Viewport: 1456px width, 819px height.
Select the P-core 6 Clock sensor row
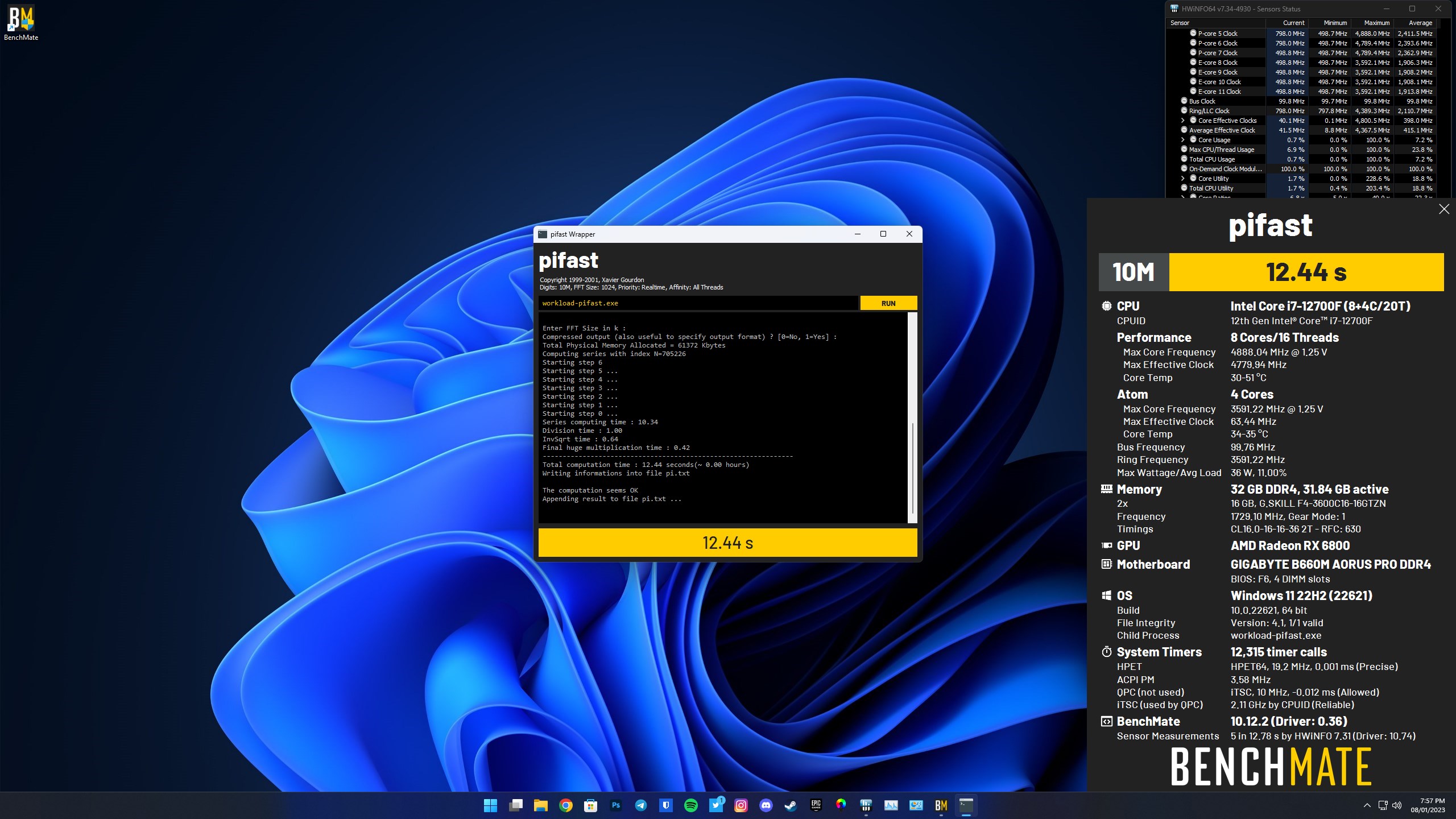(1301, 43)
